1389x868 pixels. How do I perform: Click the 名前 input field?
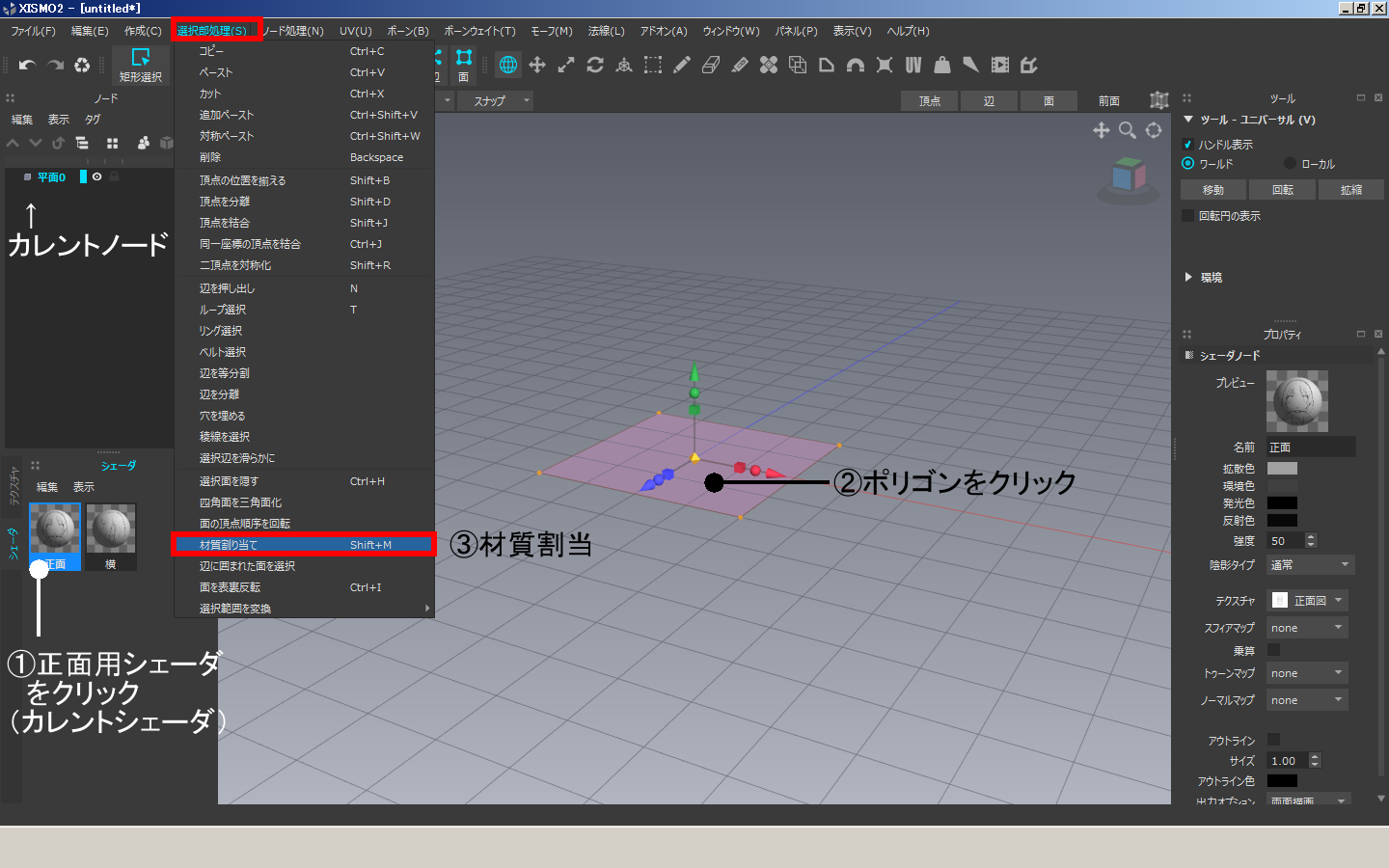1311,447
